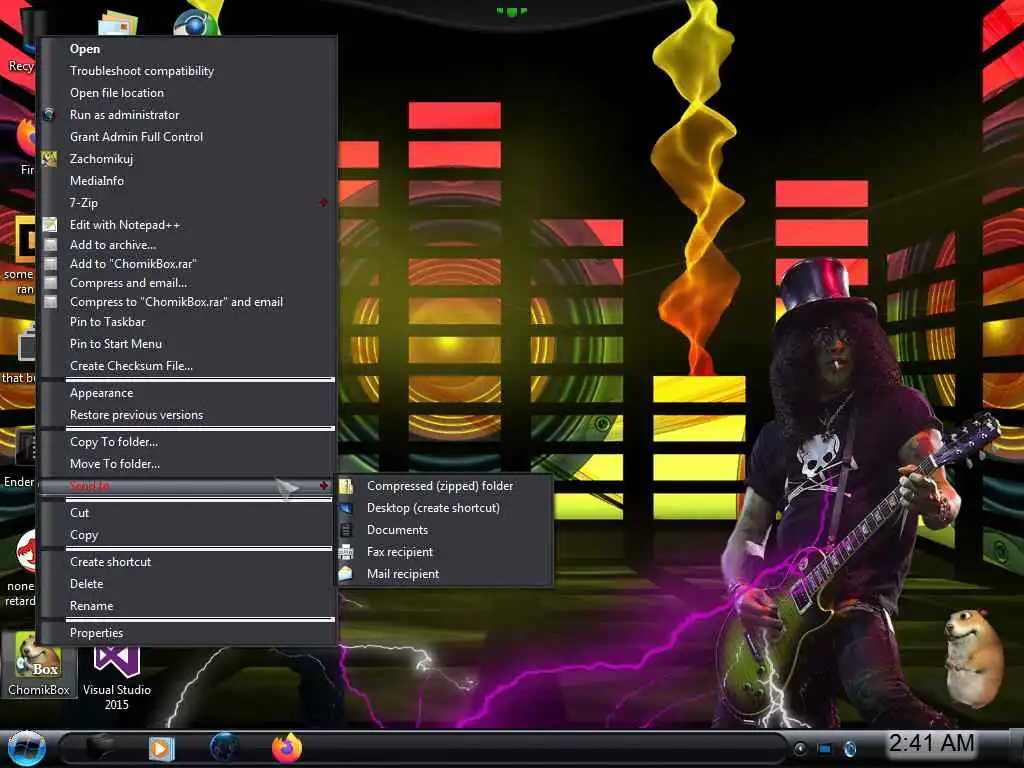Send to Documents
The width and height of the screenshot is (1024, 768).
pyautogui.click(x=445, y=530)
